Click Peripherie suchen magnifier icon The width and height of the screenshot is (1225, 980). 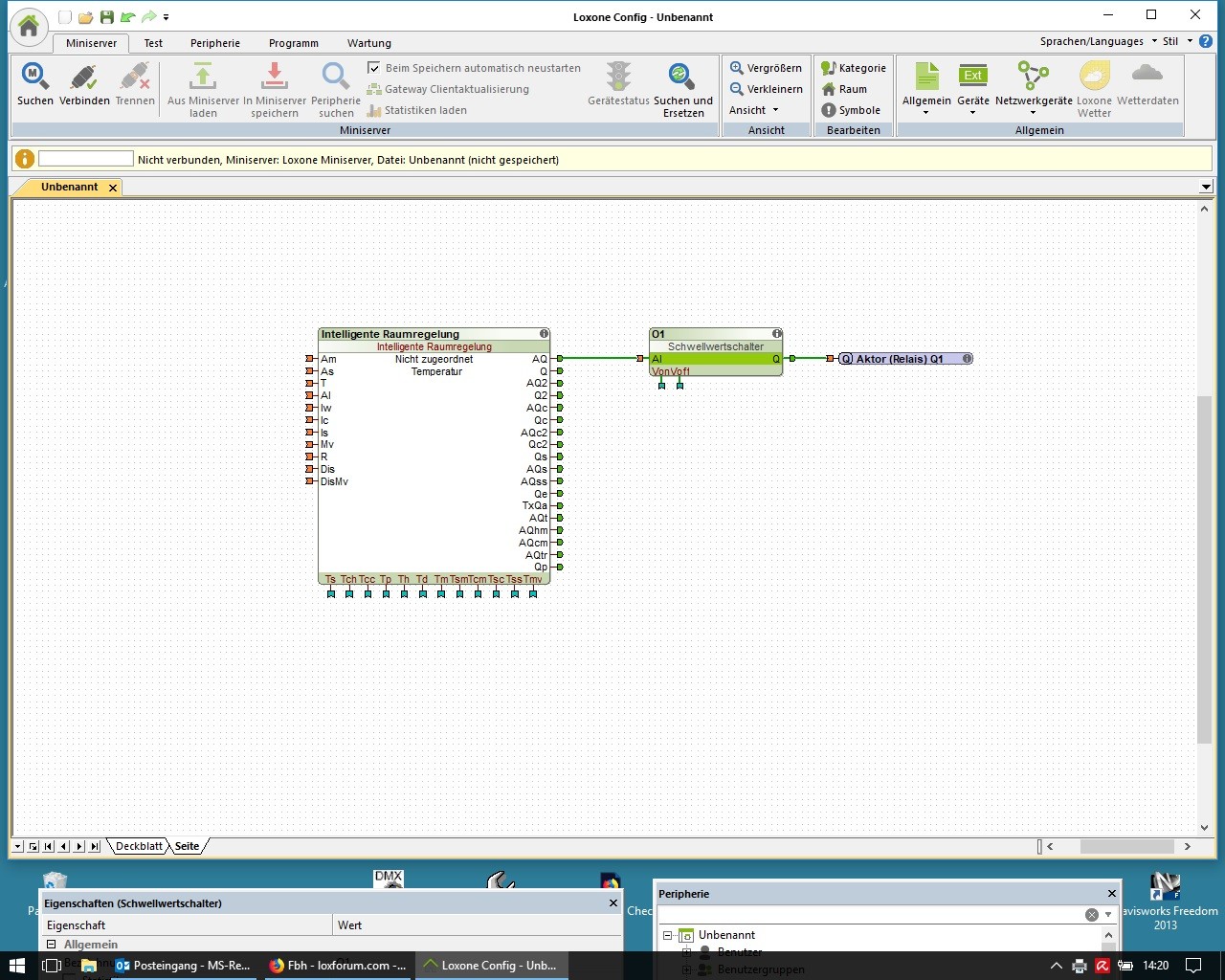tap(335, 77)
